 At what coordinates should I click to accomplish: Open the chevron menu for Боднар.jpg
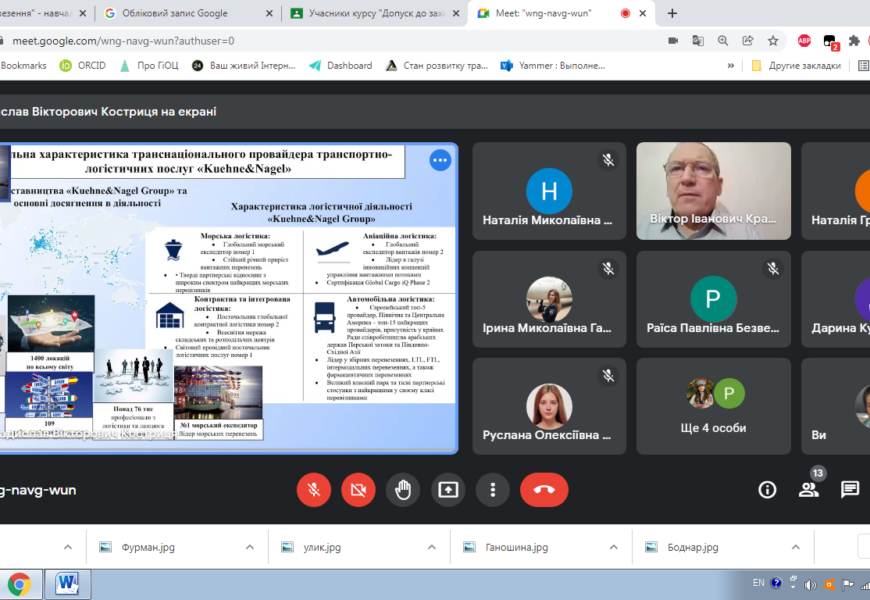(796, 547)
